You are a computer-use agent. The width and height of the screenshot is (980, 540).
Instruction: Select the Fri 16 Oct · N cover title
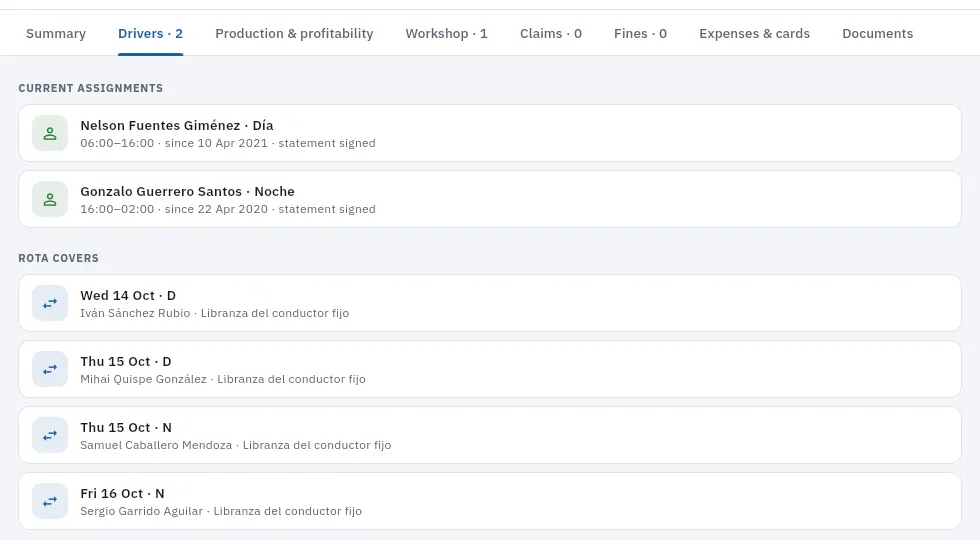coord(122,494)
